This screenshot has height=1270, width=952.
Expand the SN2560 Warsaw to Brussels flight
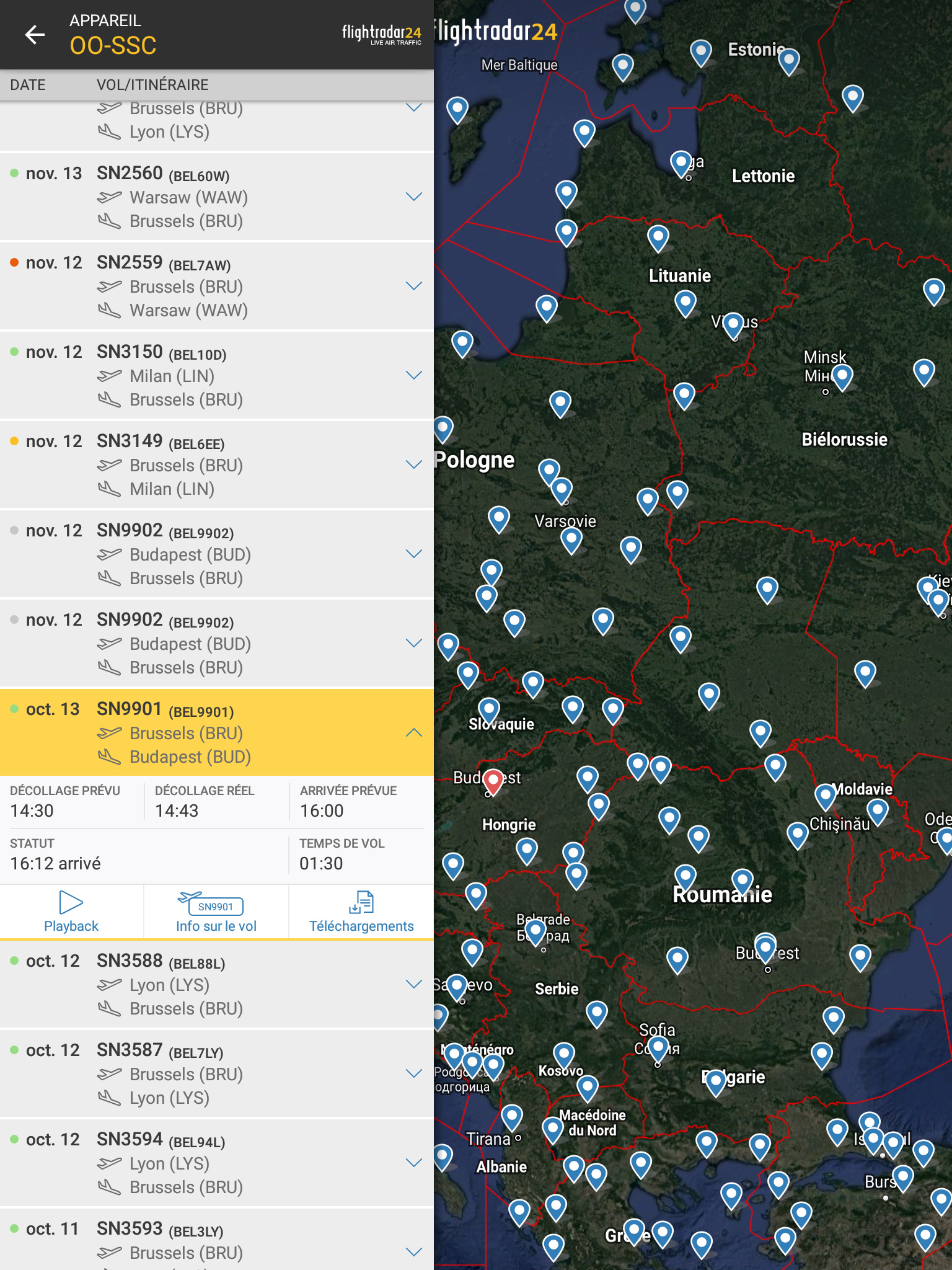coord(413,197)
